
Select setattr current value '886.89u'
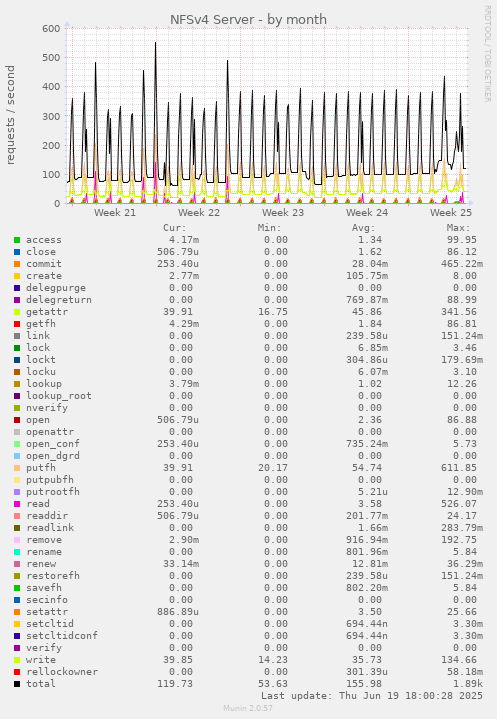pyautogui.click(x=178, y=612)
